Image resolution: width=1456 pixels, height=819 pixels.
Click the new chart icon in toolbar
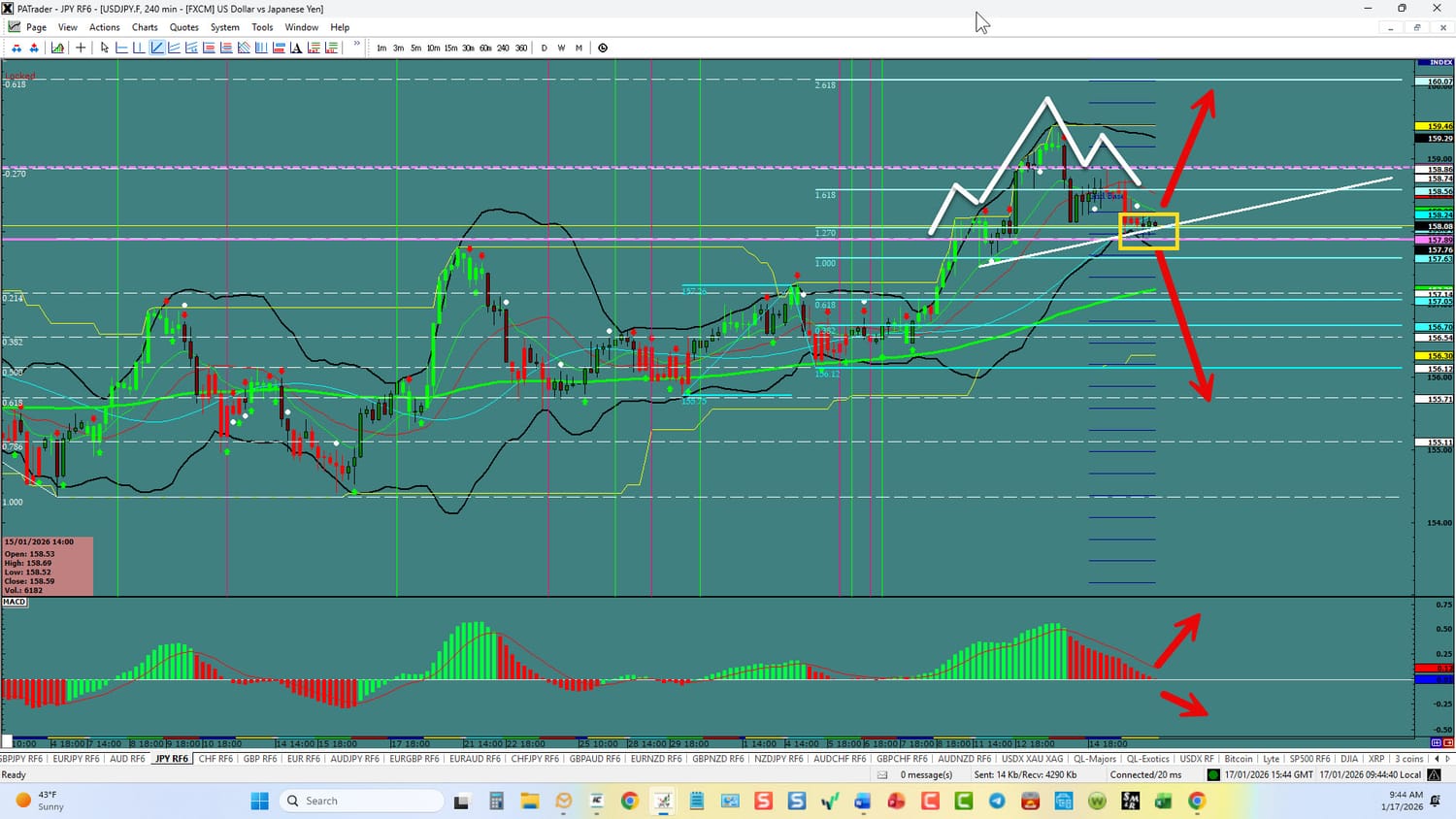point(58,48)
